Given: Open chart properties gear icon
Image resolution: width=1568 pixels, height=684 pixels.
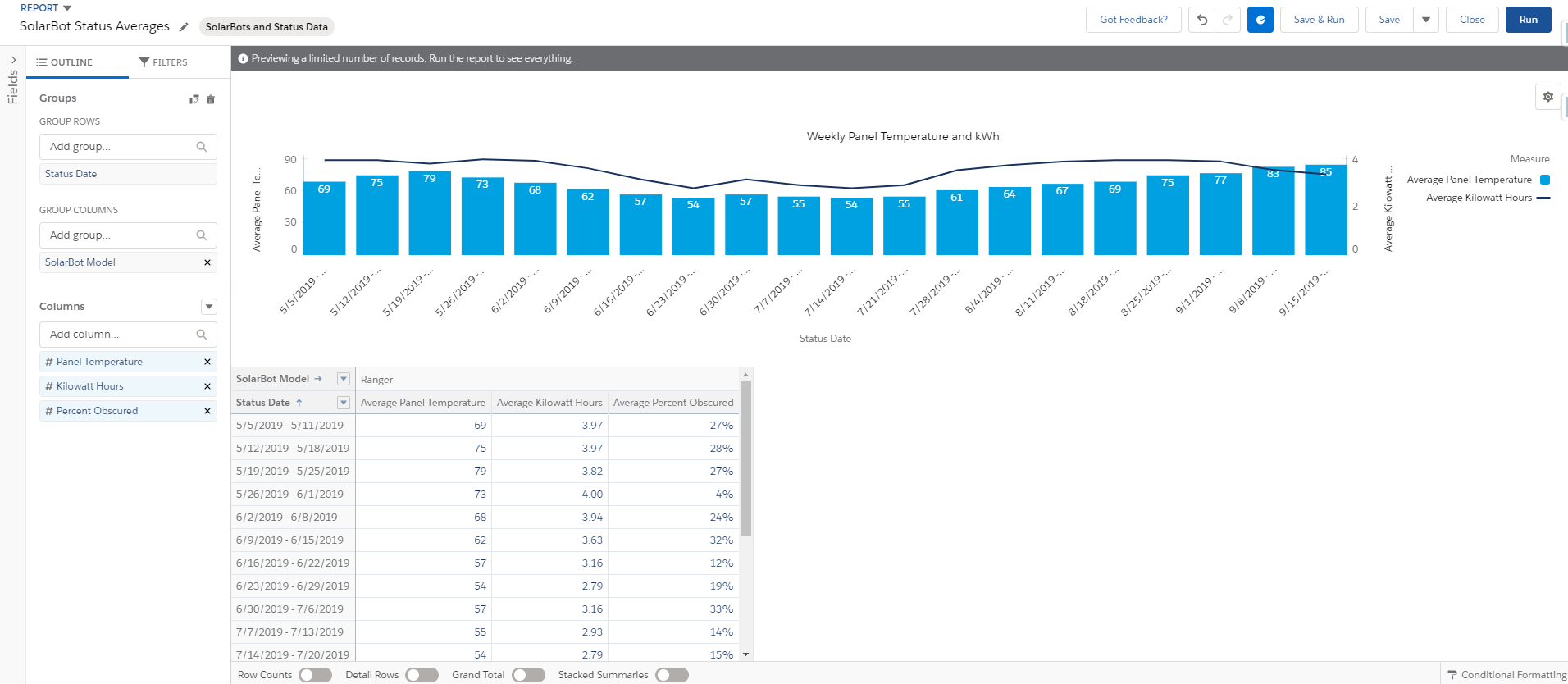Looking at the screenshot, I should [x=1547, y=97].
